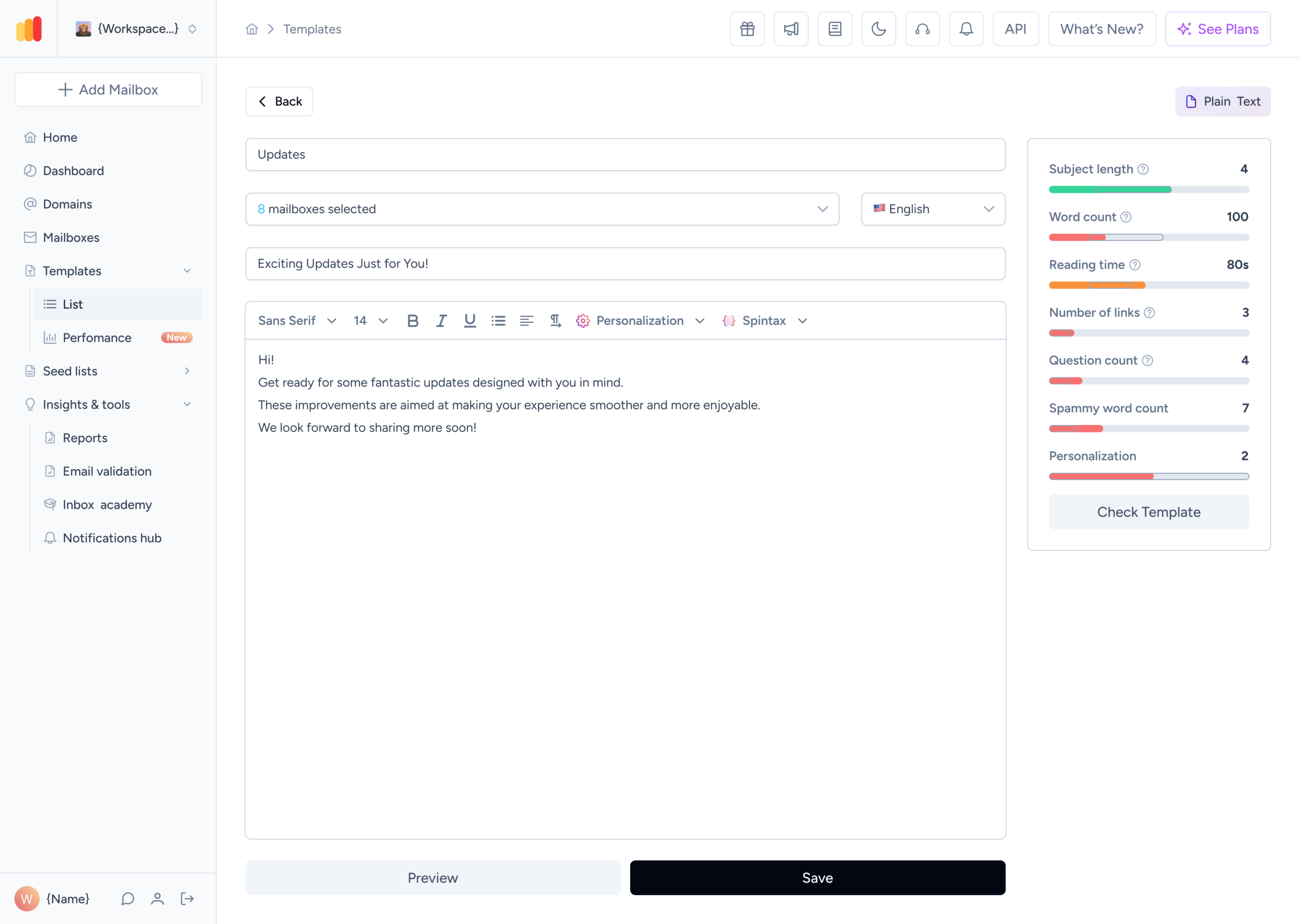Switch to Plain Text mode

point(1223,101)
